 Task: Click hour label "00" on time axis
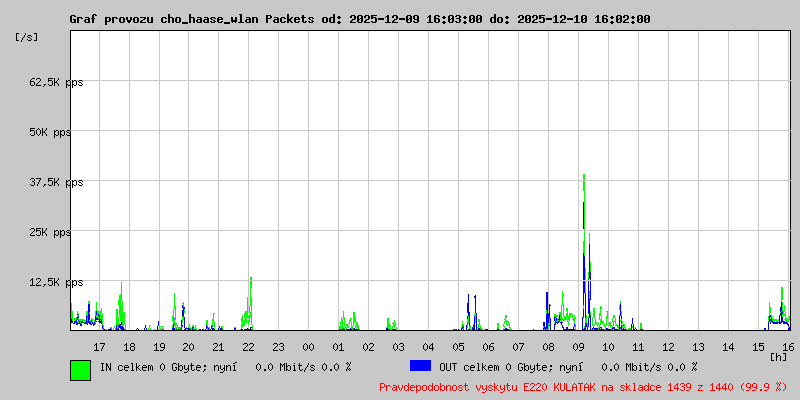308,347
